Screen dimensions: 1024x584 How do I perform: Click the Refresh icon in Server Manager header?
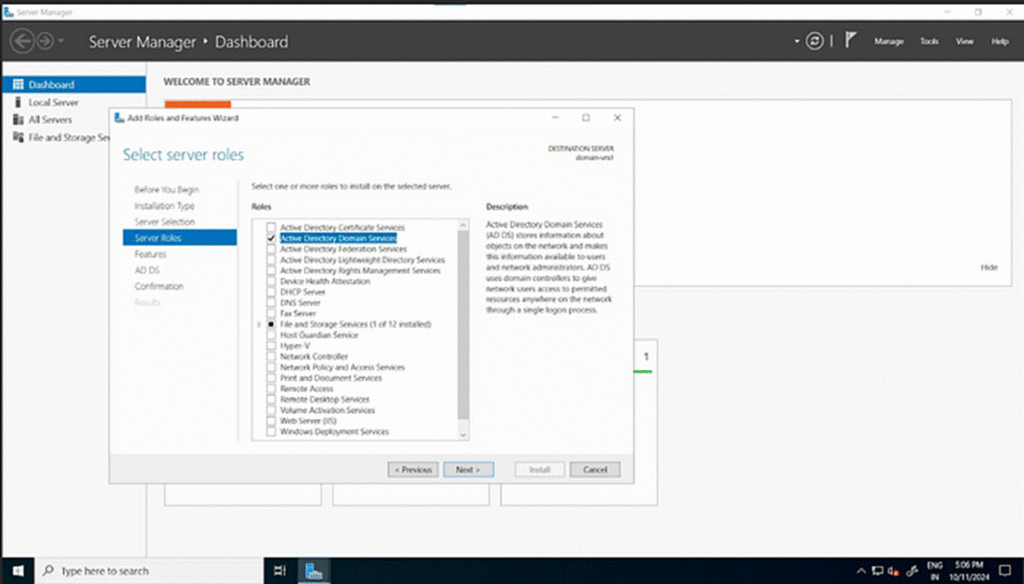click(x=815, y=41)
